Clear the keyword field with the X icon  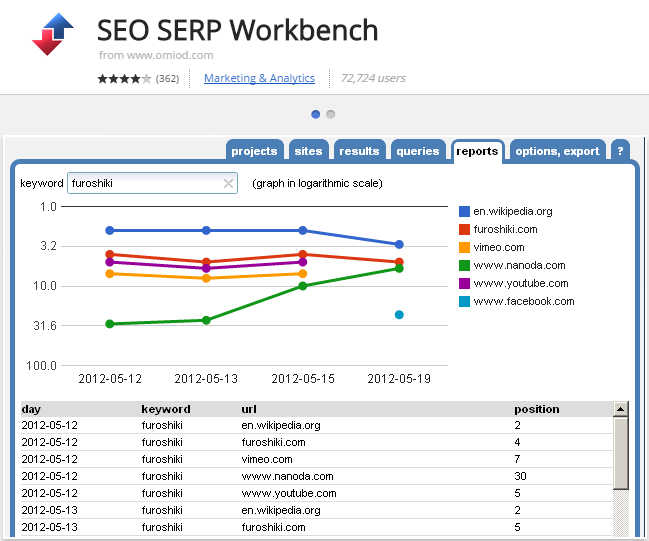pos(228,183)
